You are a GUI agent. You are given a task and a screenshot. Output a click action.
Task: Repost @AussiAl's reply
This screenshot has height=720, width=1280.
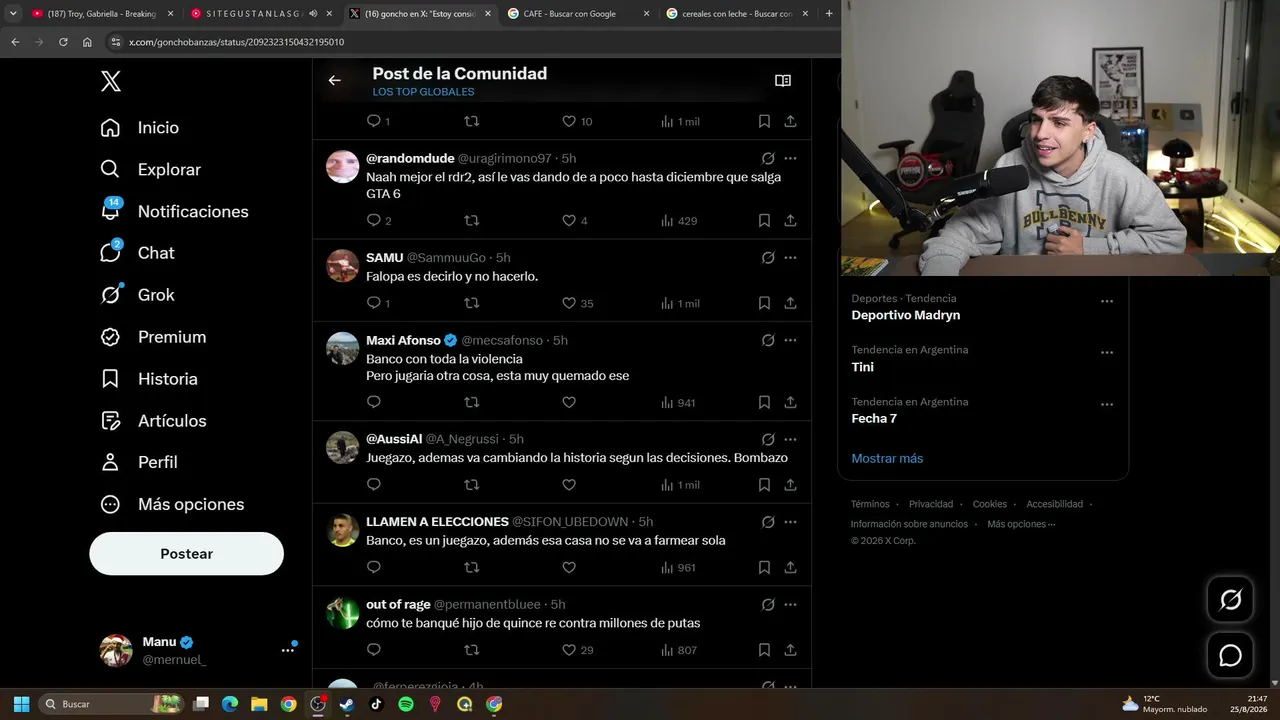point(472,485)
